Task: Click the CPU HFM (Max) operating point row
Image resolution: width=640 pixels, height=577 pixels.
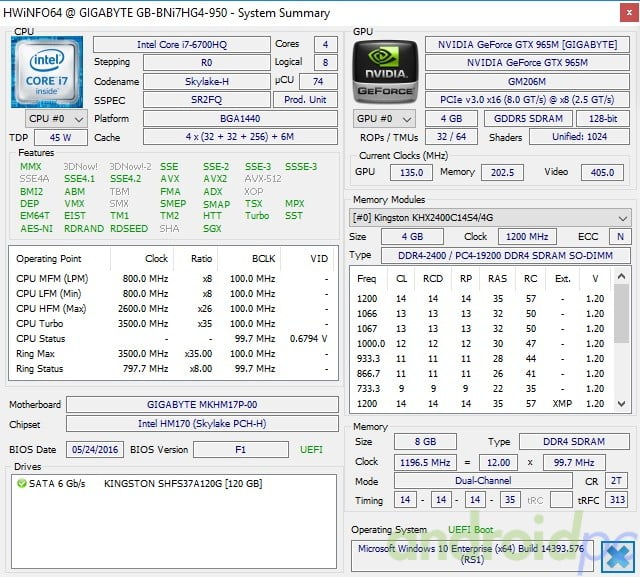Action: click(x=173, y=309)
